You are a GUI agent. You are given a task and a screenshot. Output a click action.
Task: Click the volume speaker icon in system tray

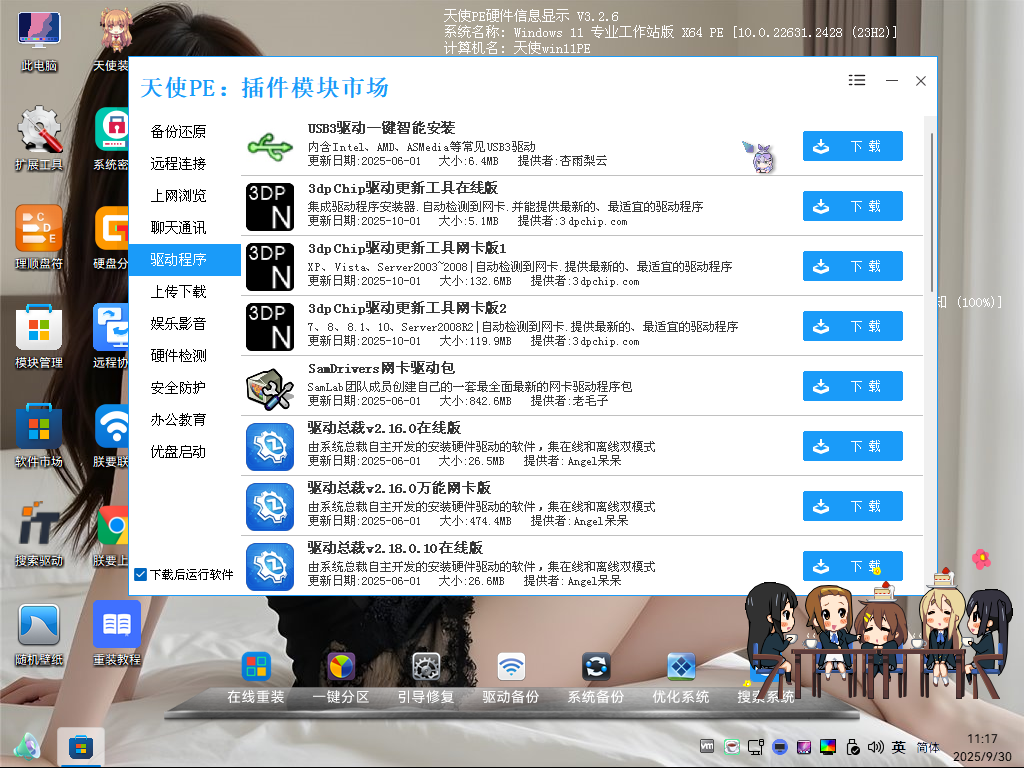pos(876,747)
